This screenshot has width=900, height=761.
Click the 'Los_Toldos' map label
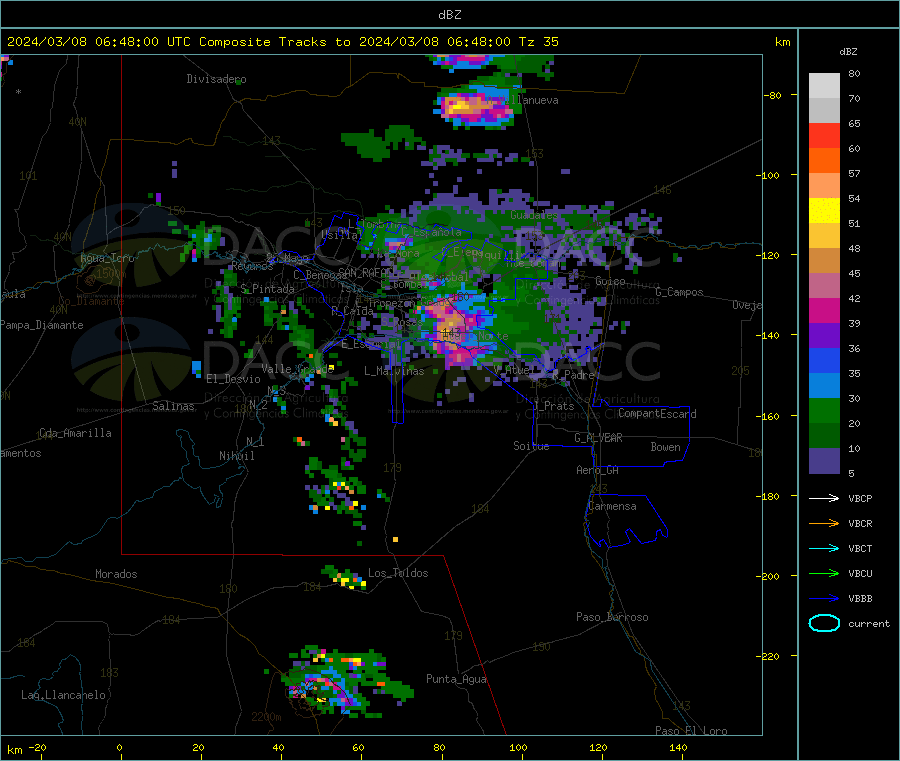click(x=398, y=573)
